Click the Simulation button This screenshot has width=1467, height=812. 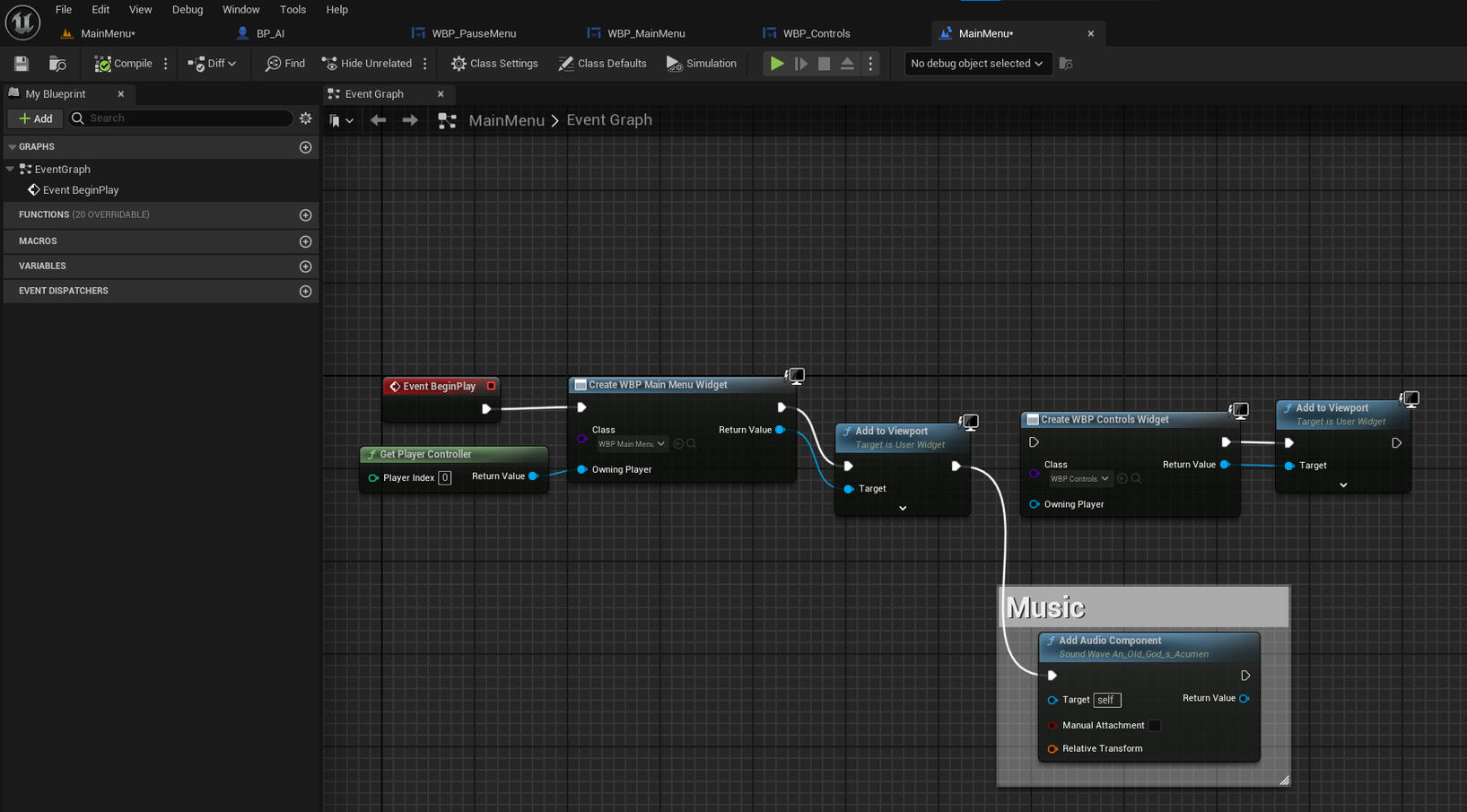(x=701, y=64)
